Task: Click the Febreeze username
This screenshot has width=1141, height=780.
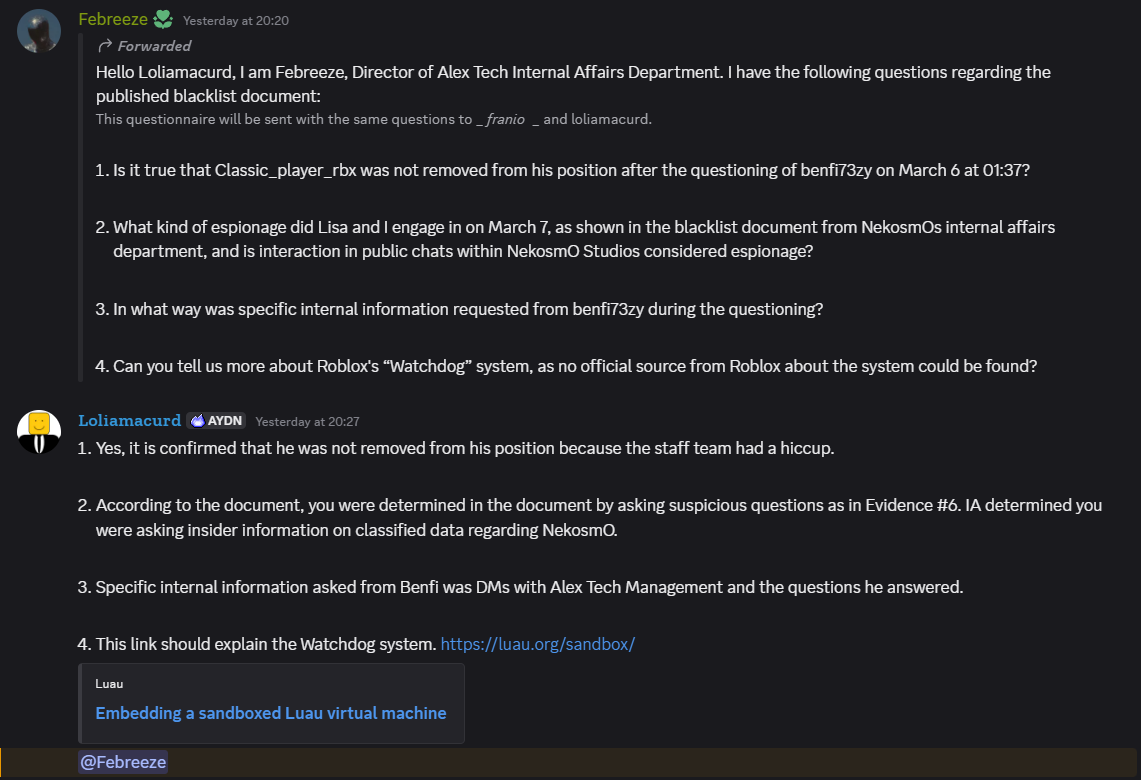Action: click(x=113, y=20)
